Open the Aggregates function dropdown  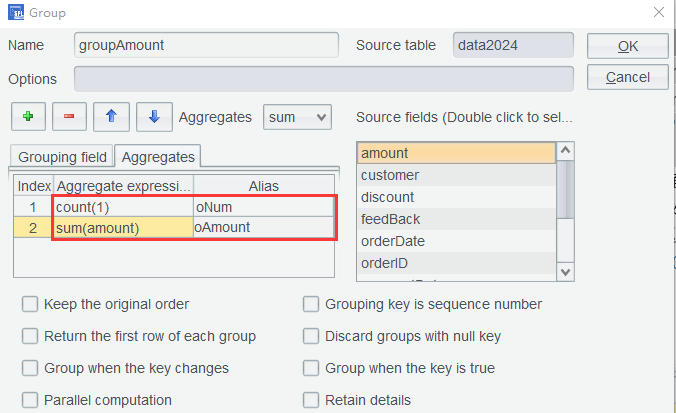click(296, 117)
